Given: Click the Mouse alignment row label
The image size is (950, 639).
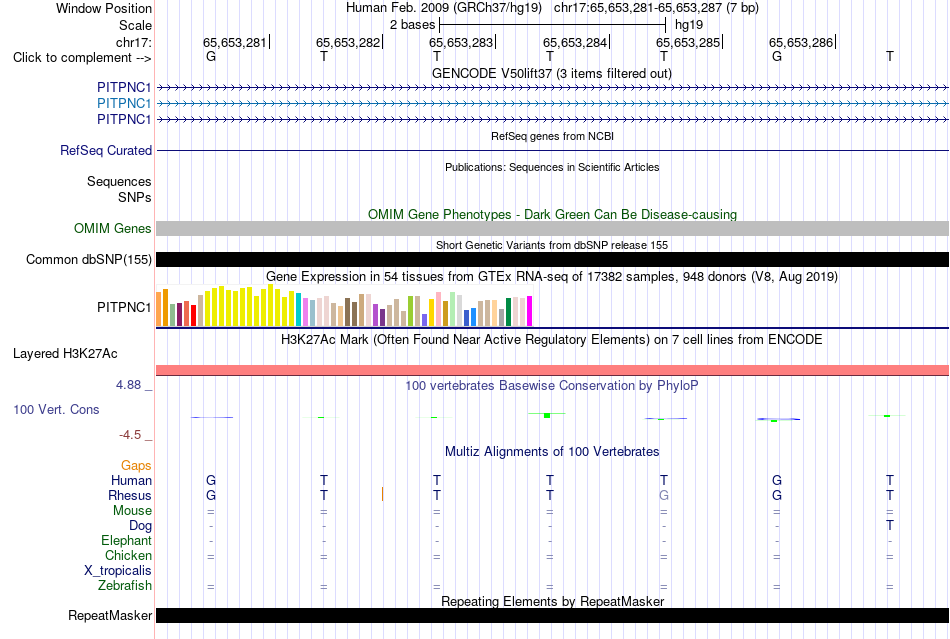Looking at the screenshot, I should pyautogui.click(x=132, y=511).
